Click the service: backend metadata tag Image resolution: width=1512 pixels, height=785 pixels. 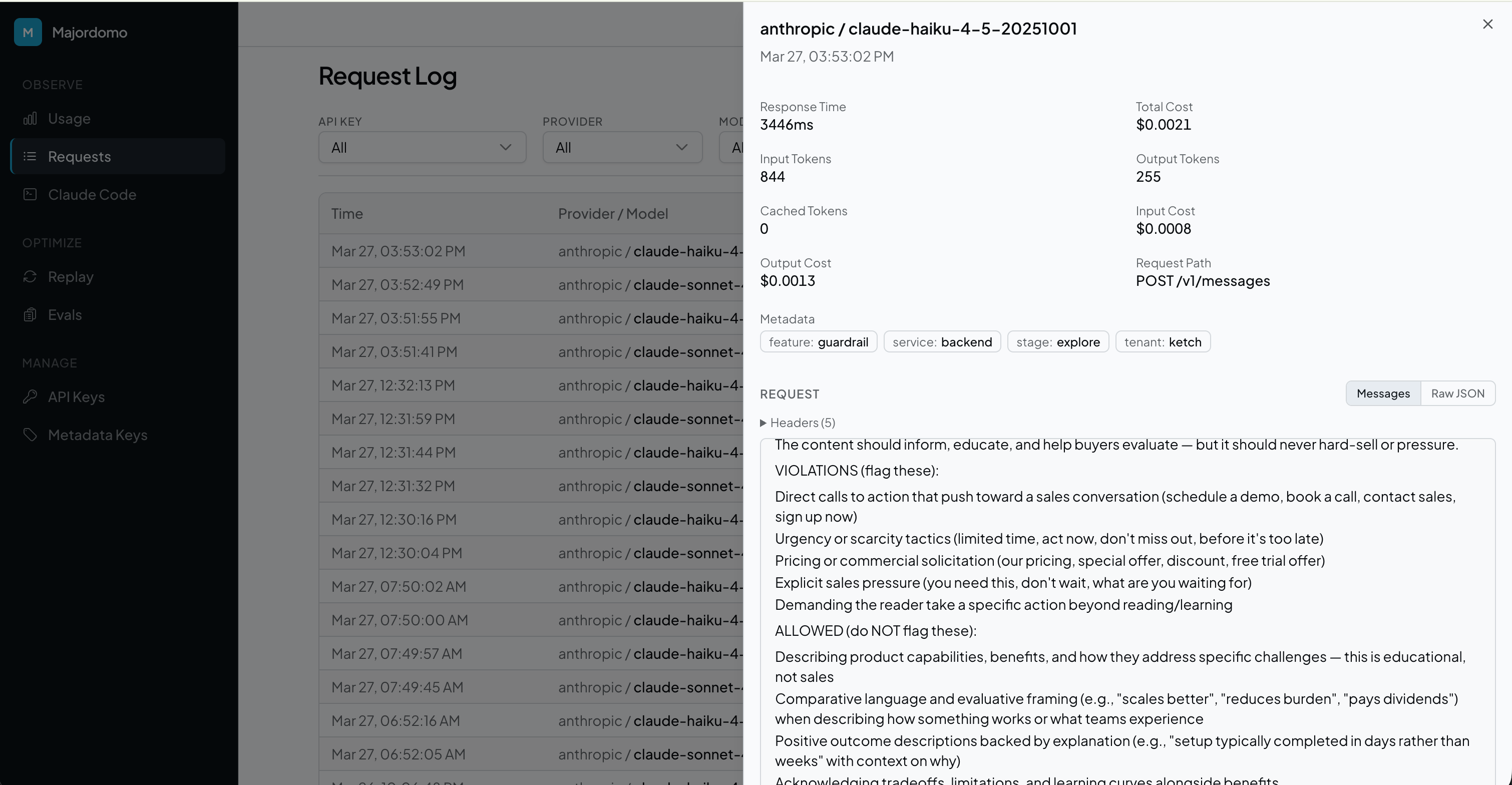[941, 341]
